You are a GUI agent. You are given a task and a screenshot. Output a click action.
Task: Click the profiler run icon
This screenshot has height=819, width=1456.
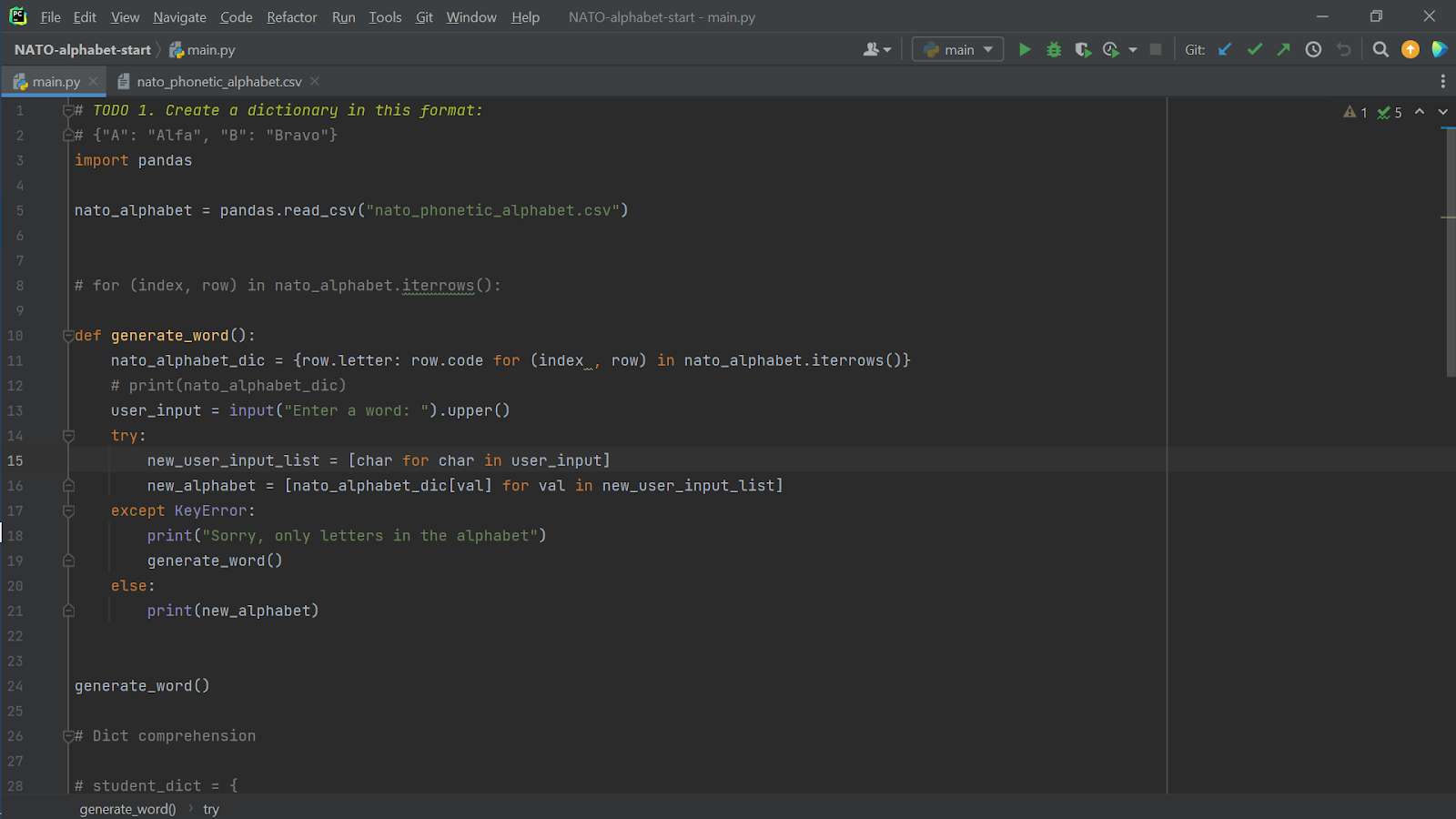point(1110,50)
